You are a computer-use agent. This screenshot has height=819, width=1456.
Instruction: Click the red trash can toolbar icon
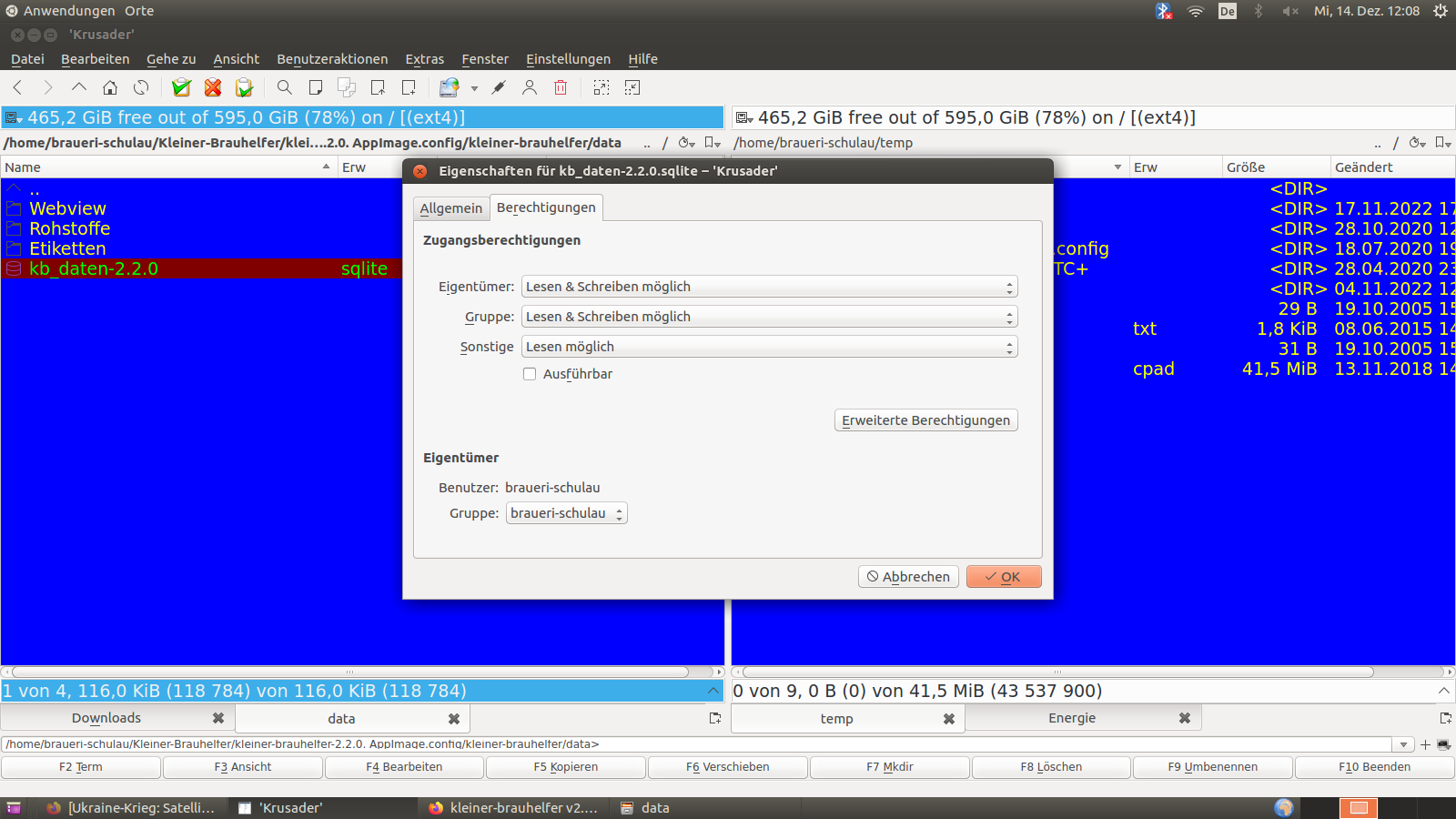(561, 87)
